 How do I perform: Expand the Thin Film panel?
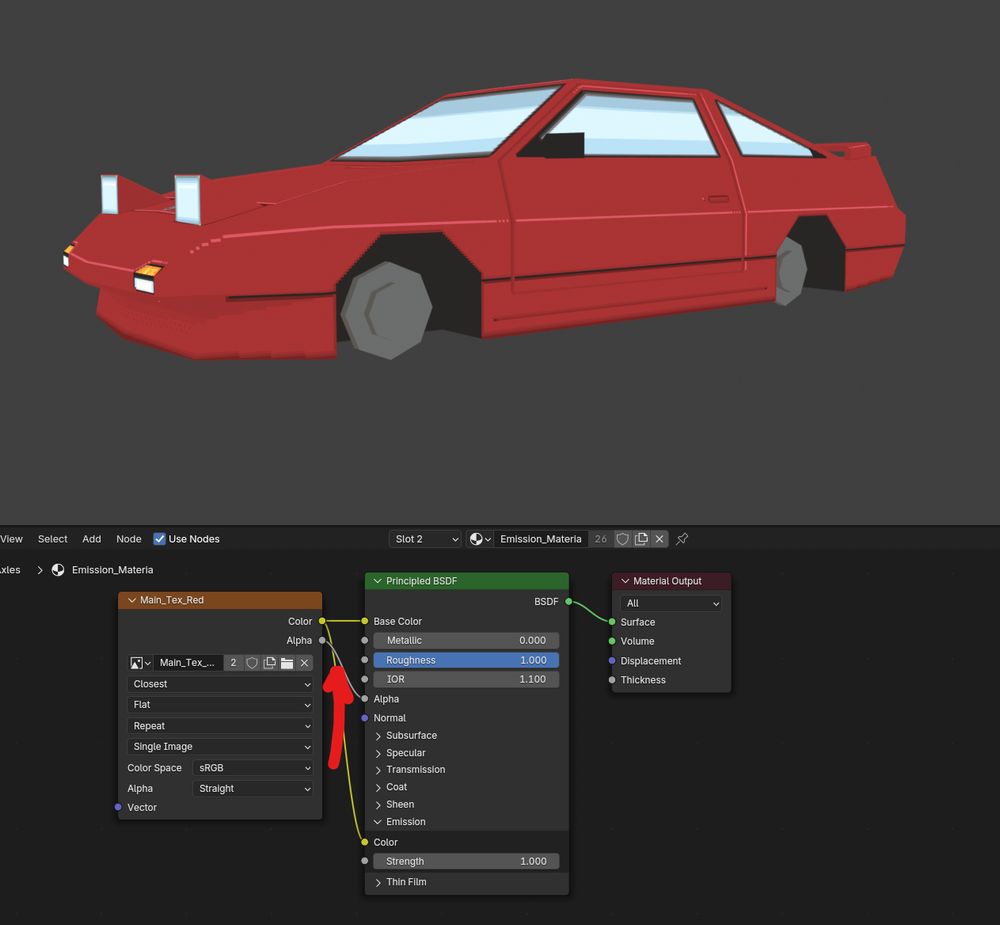pyautogui.click(x=378, y=882)
